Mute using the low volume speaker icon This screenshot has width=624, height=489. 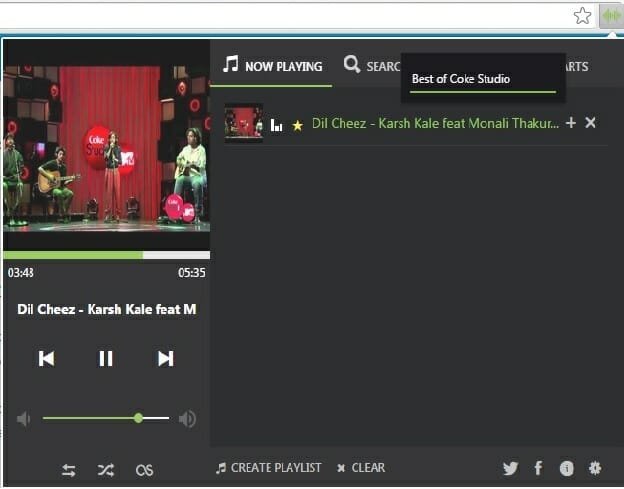23,419
